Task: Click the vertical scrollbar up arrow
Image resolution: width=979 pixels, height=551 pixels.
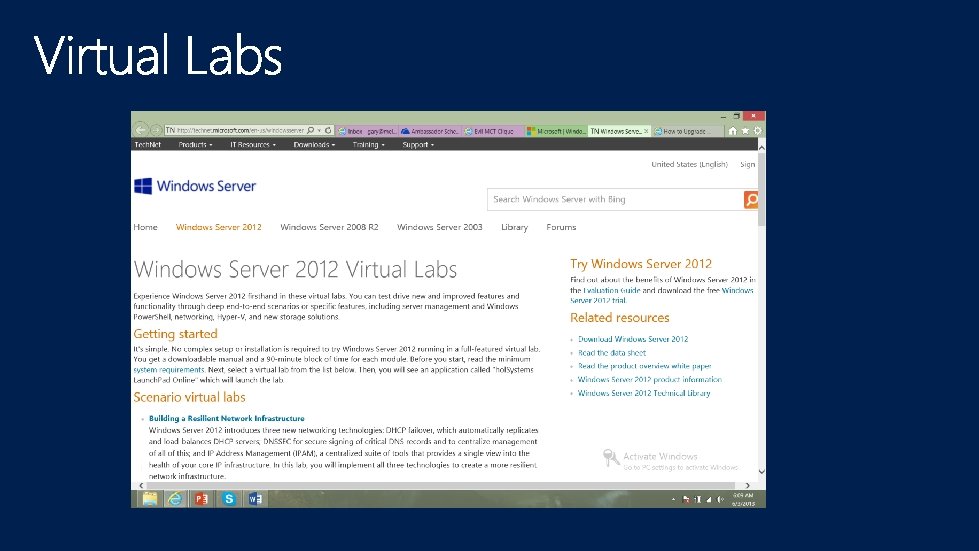Action: point(761,147)
